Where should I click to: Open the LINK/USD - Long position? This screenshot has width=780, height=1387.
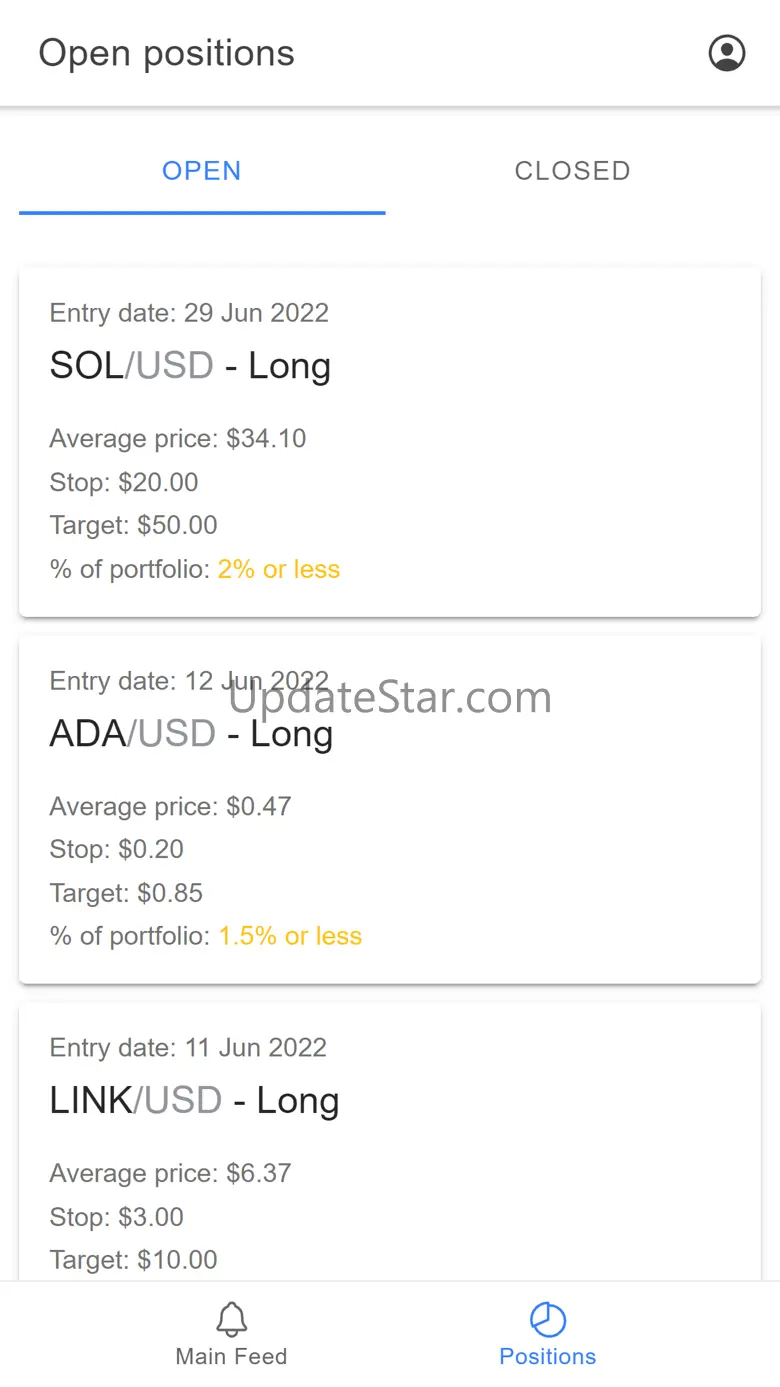click(194, 1101)
